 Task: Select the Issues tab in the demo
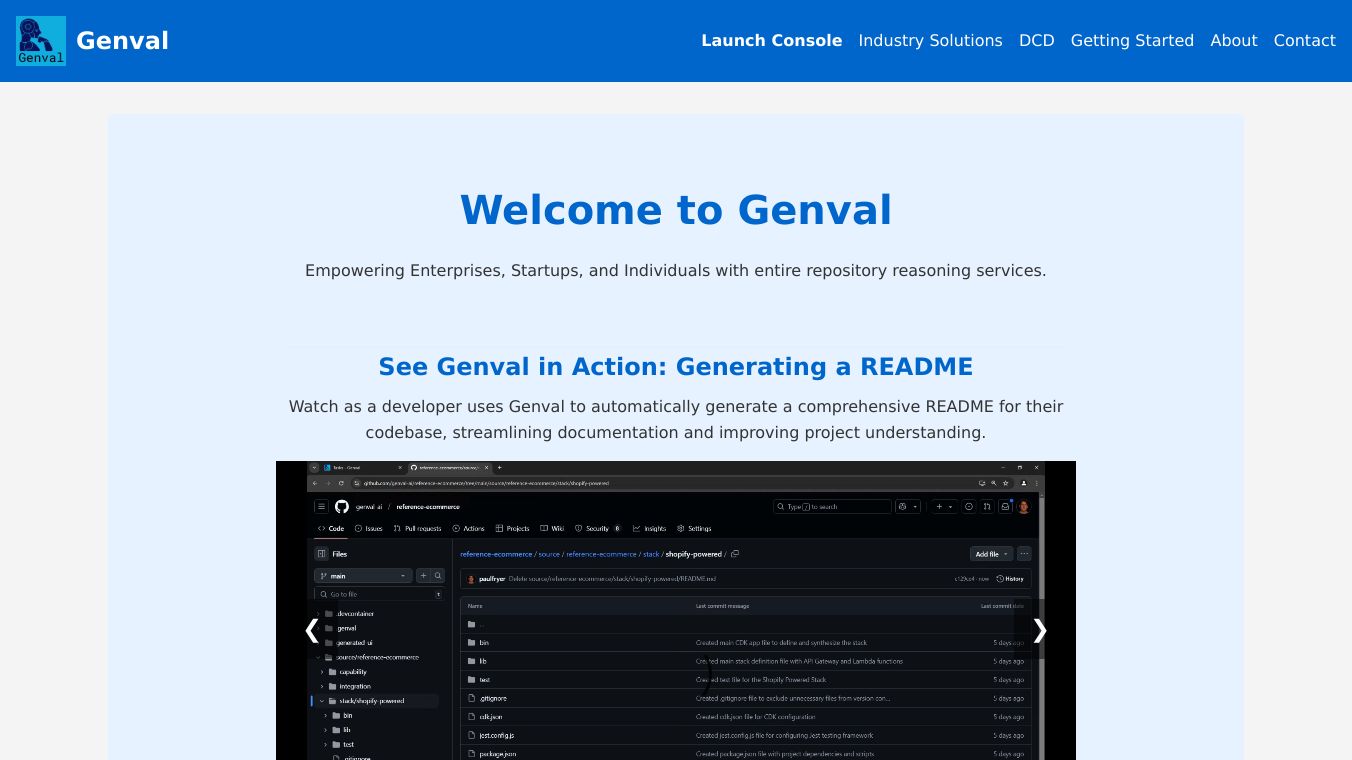tap(368, 529)
